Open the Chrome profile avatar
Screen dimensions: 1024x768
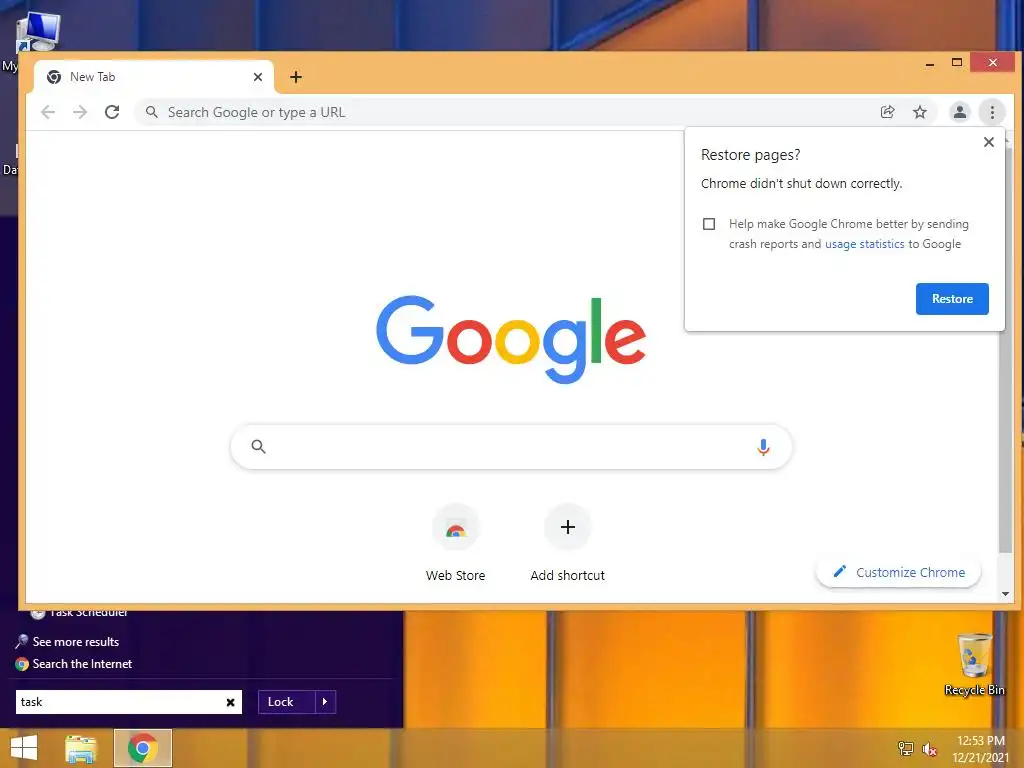959,112
